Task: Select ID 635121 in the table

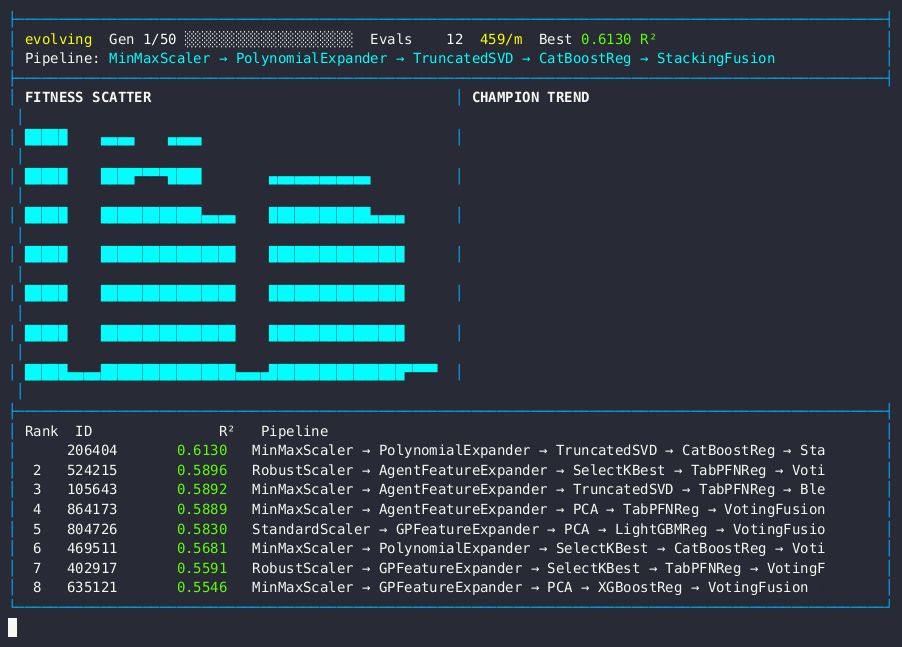Action: click(92, 588)
